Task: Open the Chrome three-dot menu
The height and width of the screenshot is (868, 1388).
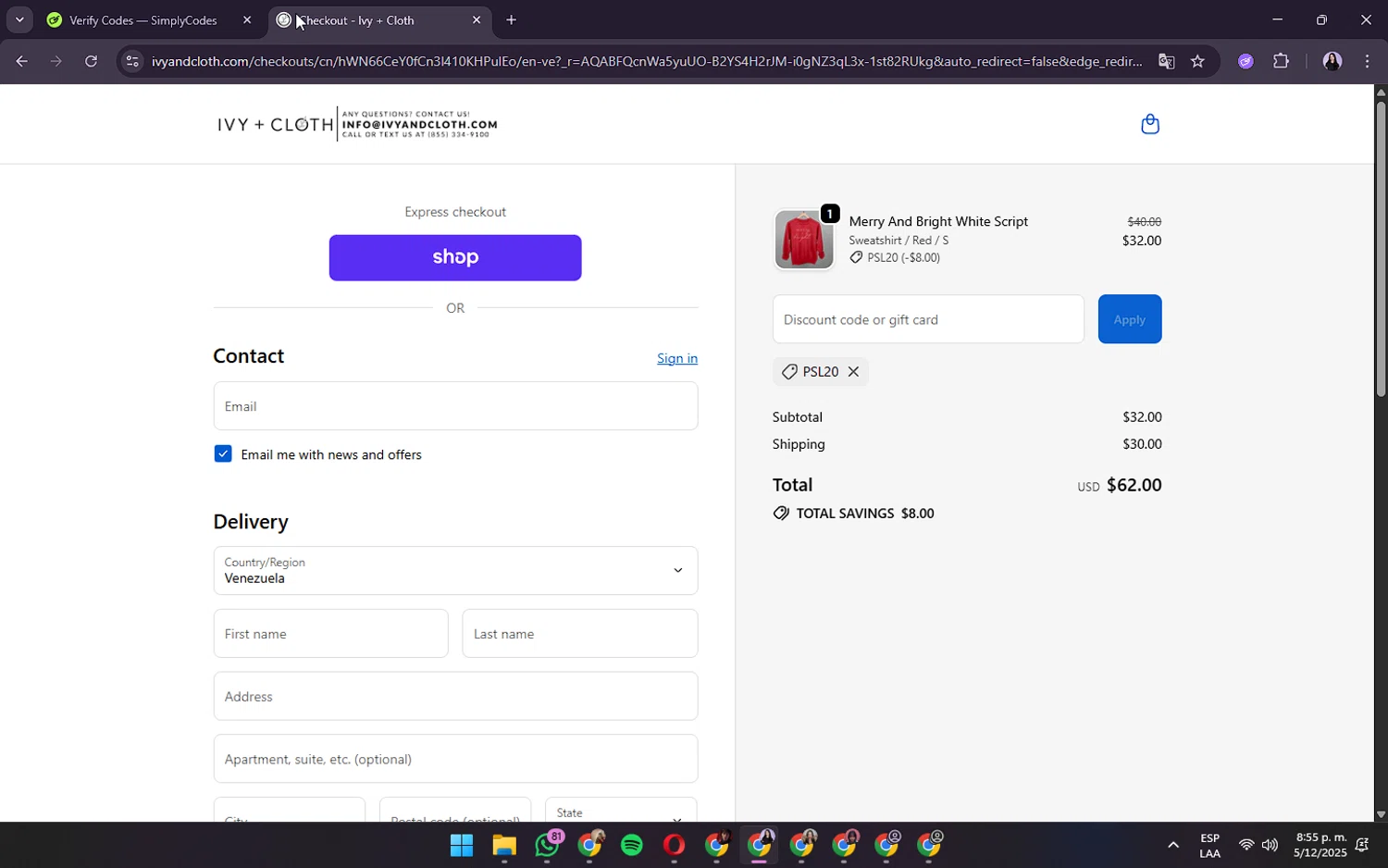Action: [1367, 61]
